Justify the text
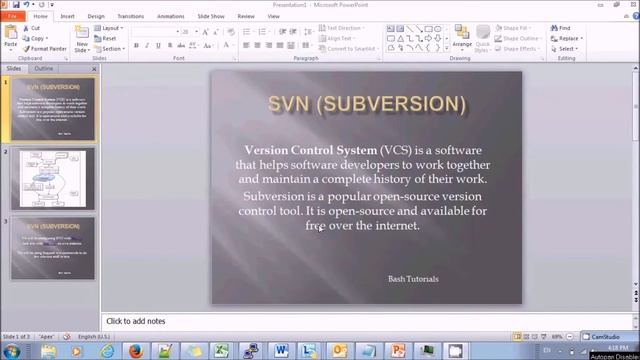The height and width of the screenshot is (360, 640). click(x=280, y=45)
